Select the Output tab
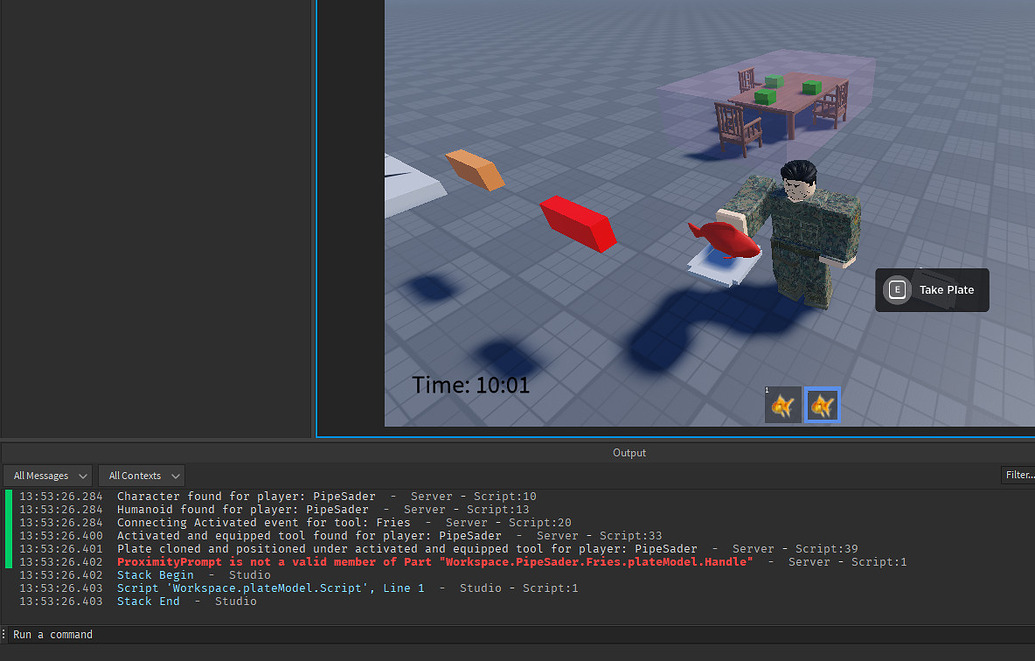Image resolution: width=1035 pixels, height=661 pixels. 629,452
